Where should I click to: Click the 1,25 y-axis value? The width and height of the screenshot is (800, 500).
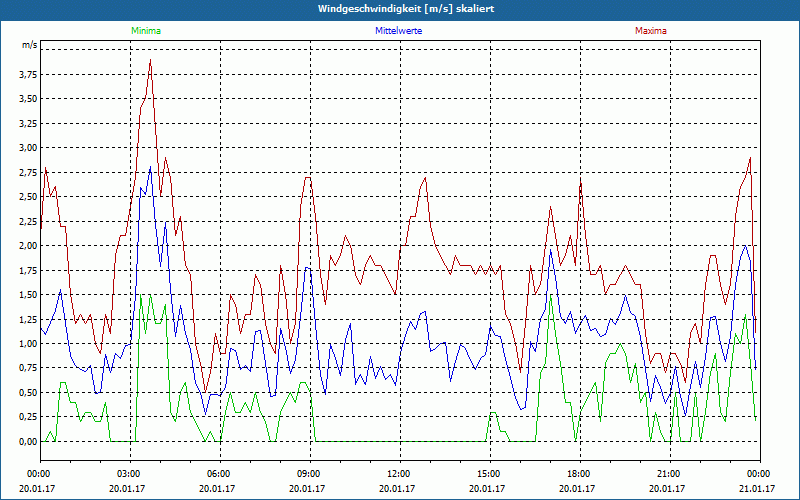pyautogui.click(x=28, y=319)
